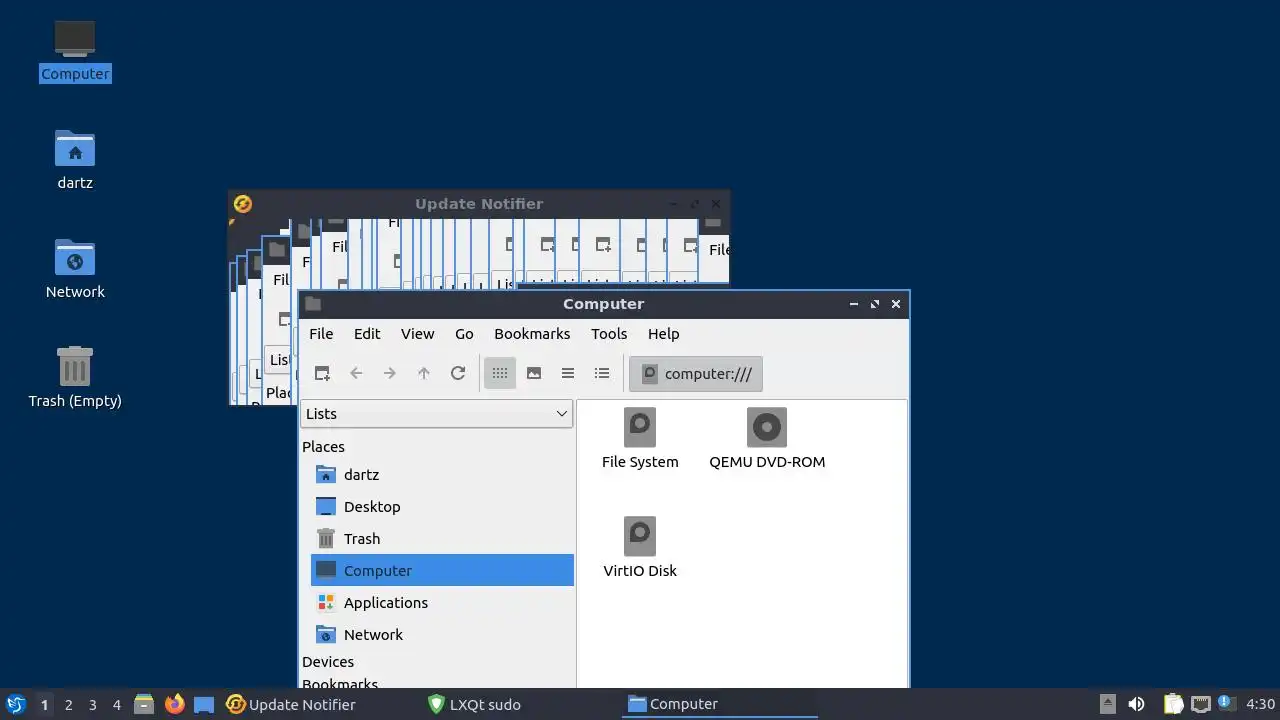Go back using the left arrow
This screenshot has height=720, width=1280.
pyautogui.click(x=356, y=373)
